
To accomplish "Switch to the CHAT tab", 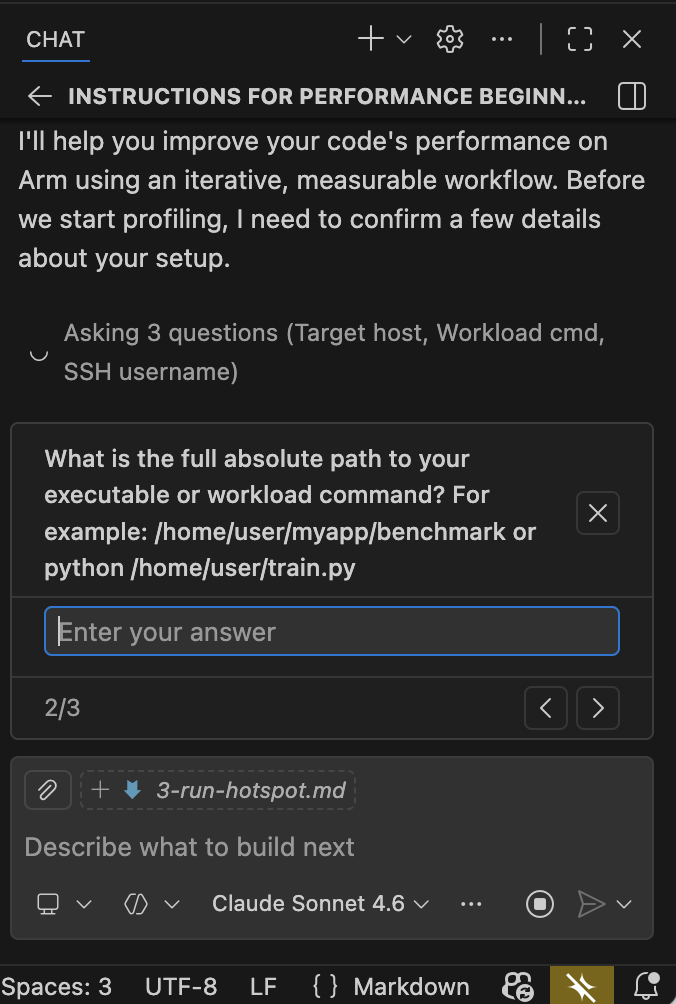I will click(55, 39).
